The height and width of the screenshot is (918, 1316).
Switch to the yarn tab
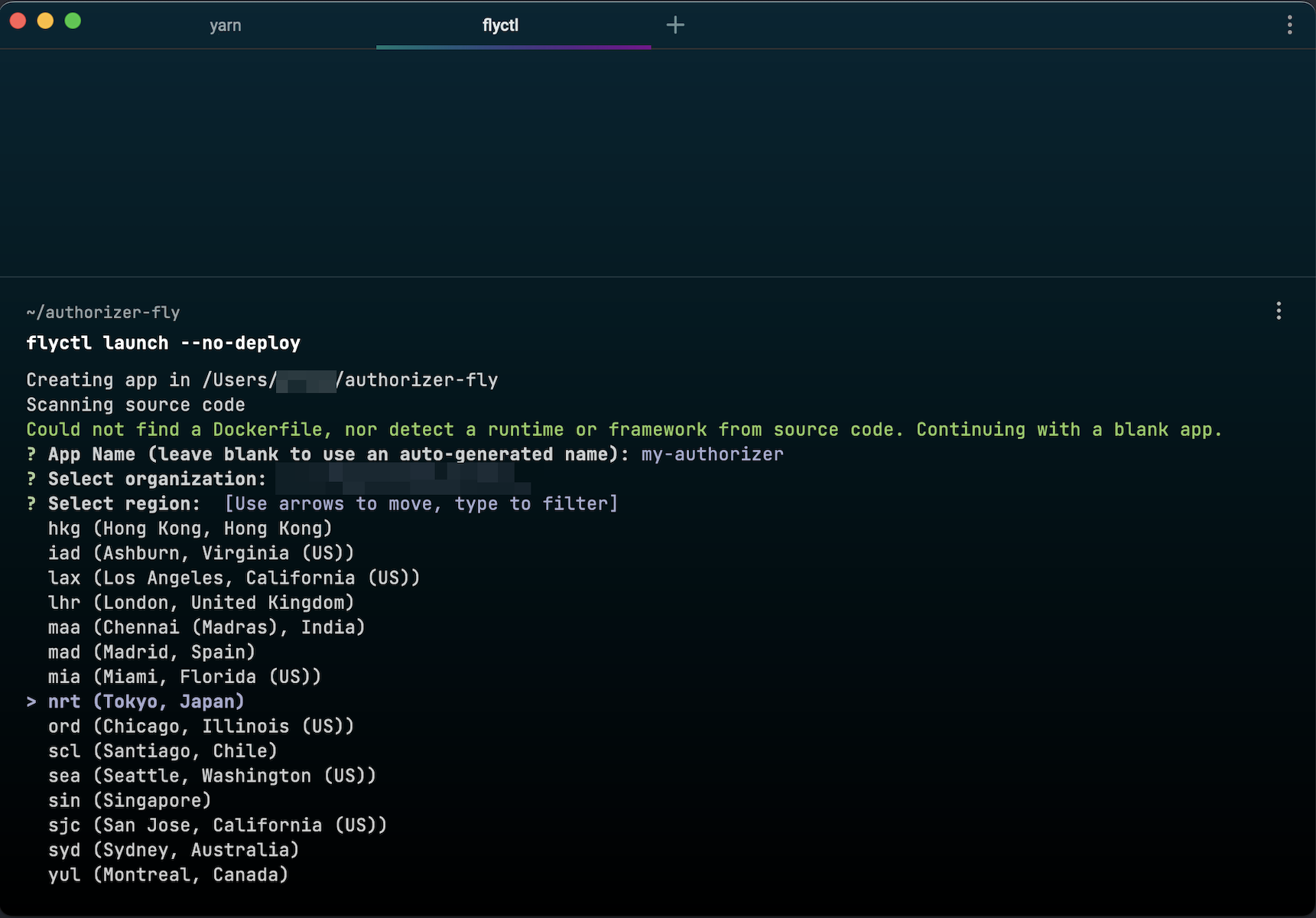226,24
